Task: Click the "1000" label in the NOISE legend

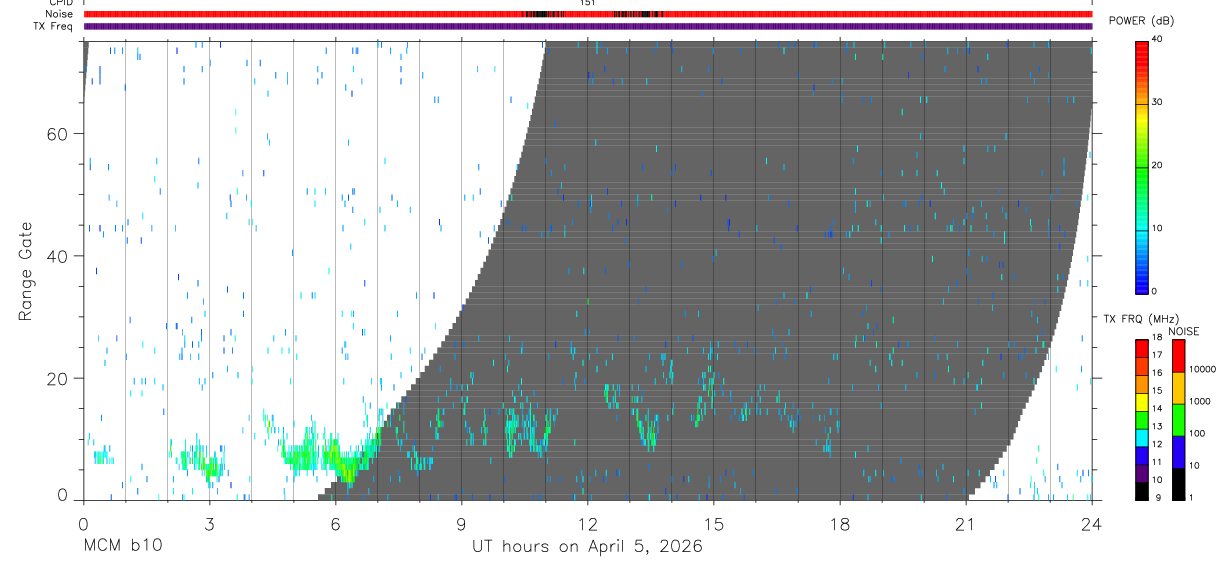Action: click(x=1198, y=401)
